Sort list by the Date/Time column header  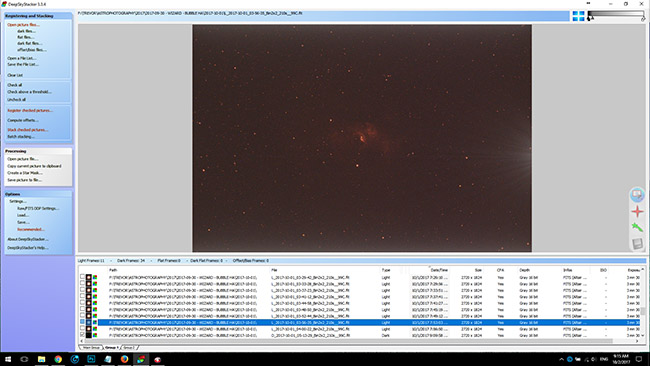click(439, 270)
